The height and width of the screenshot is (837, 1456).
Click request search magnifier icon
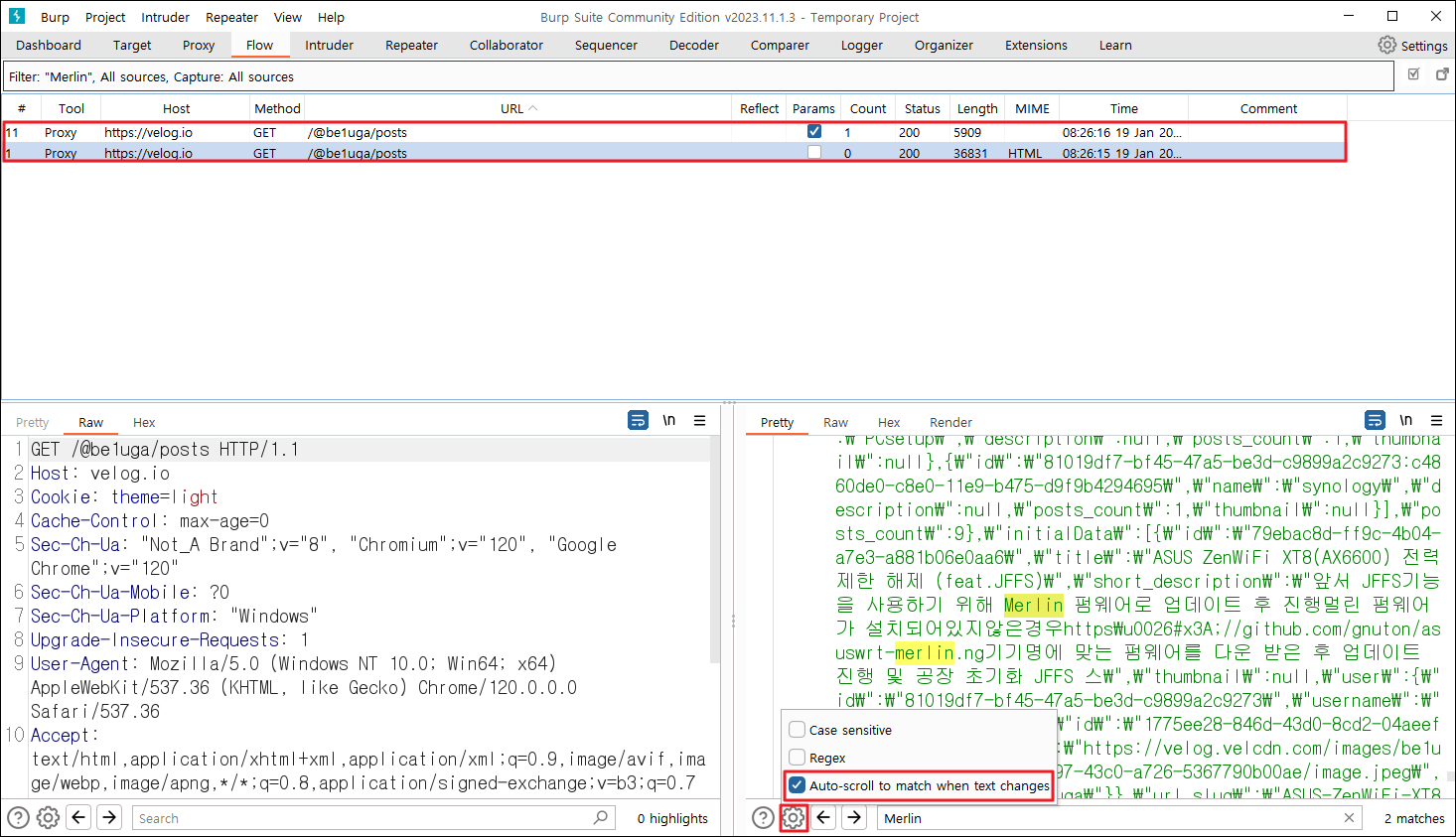600,818
